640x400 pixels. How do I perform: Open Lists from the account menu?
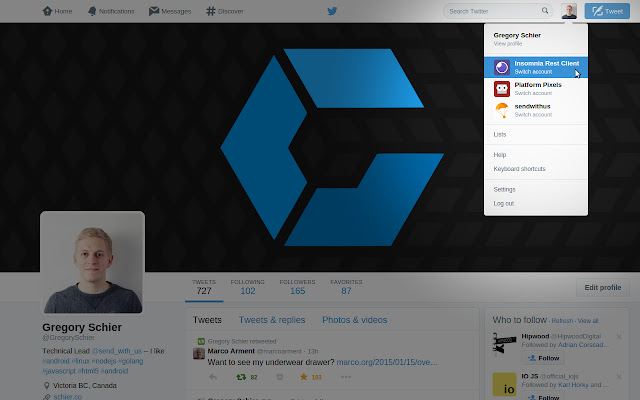click(x=500, y=134)
